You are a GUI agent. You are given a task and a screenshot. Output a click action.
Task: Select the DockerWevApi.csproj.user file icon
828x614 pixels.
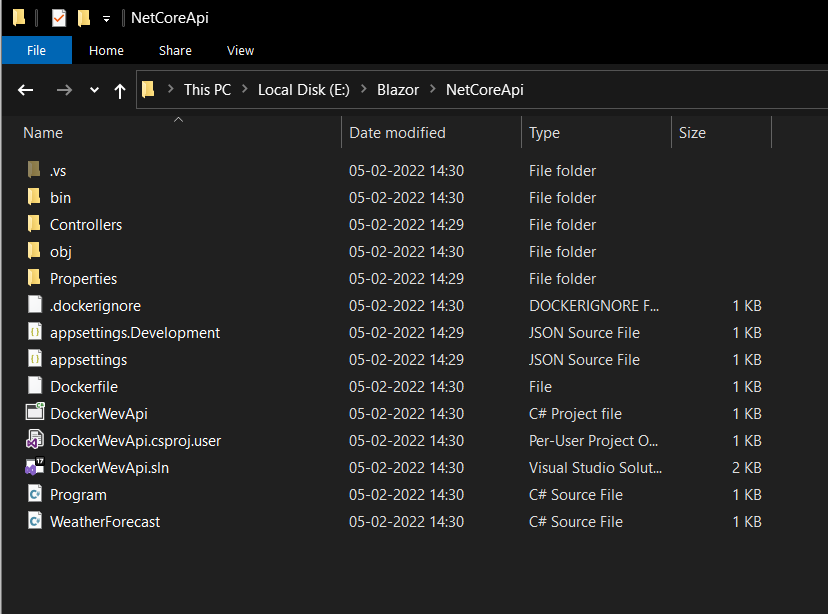(x=34, y=440)
